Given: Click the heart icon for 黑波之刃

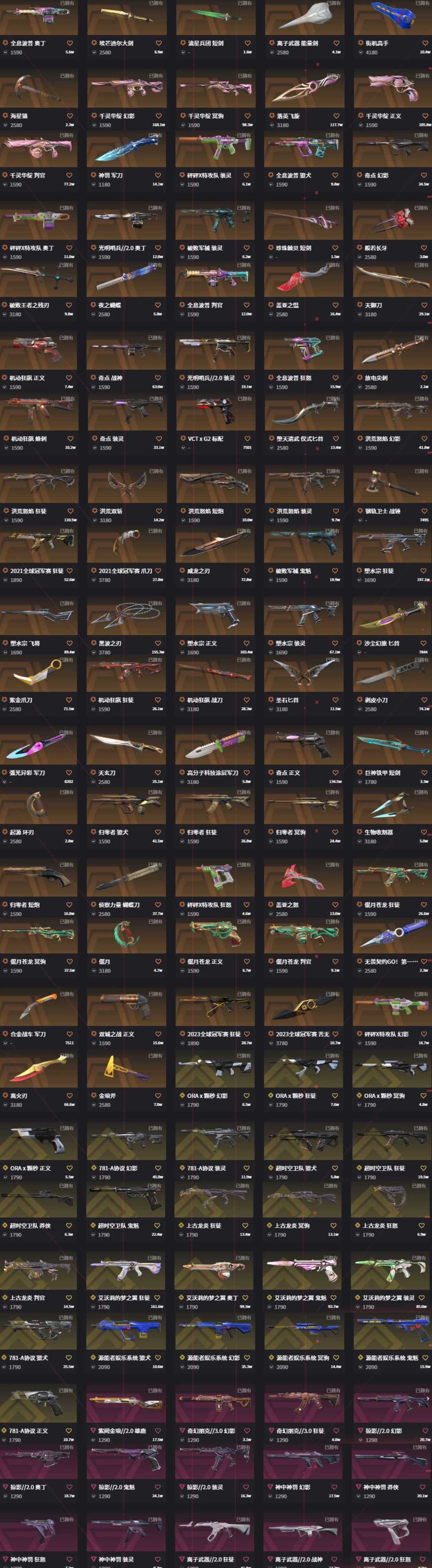Looking at the screenshot, I should tap(158, 643).
